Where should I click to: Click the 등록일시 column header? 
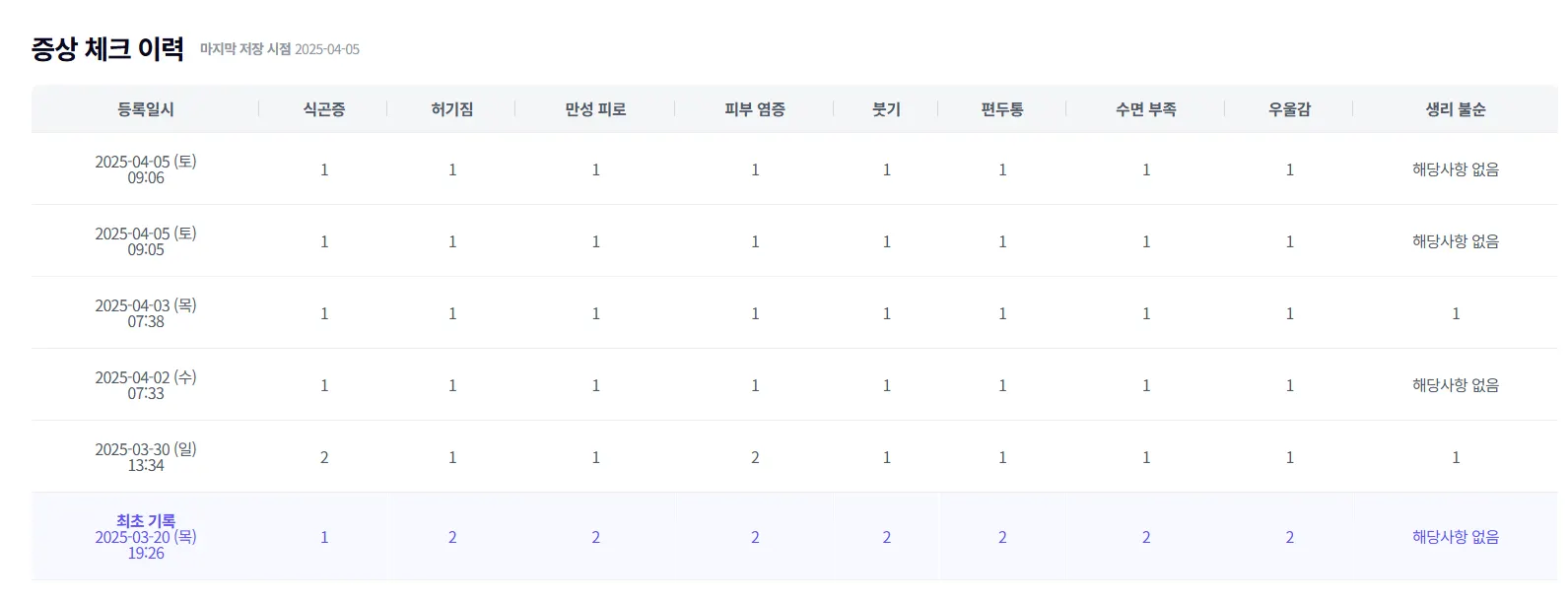coord(145,109)
